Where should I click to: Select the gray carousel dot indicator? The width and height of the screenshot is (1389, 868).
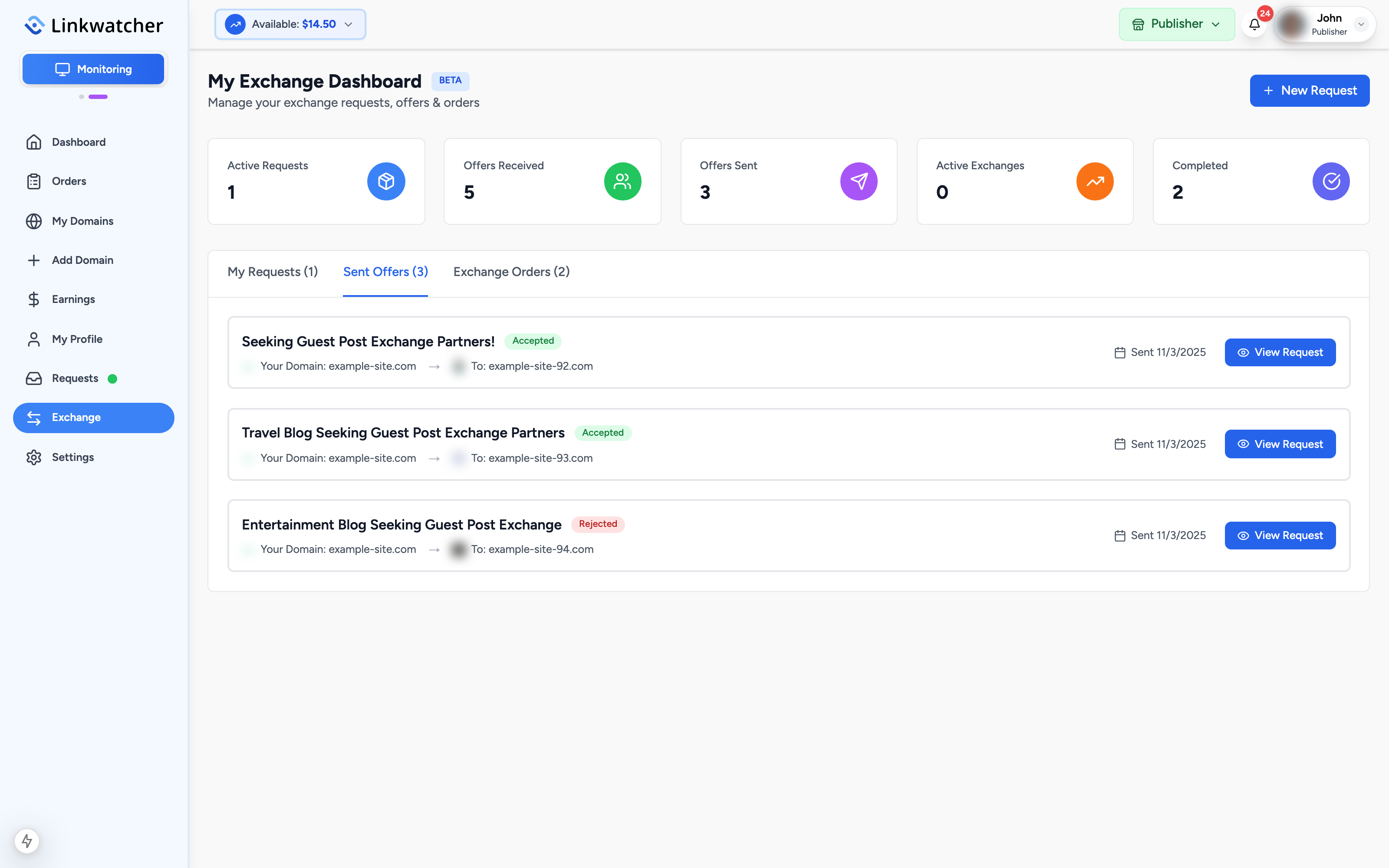coord(82,96)
